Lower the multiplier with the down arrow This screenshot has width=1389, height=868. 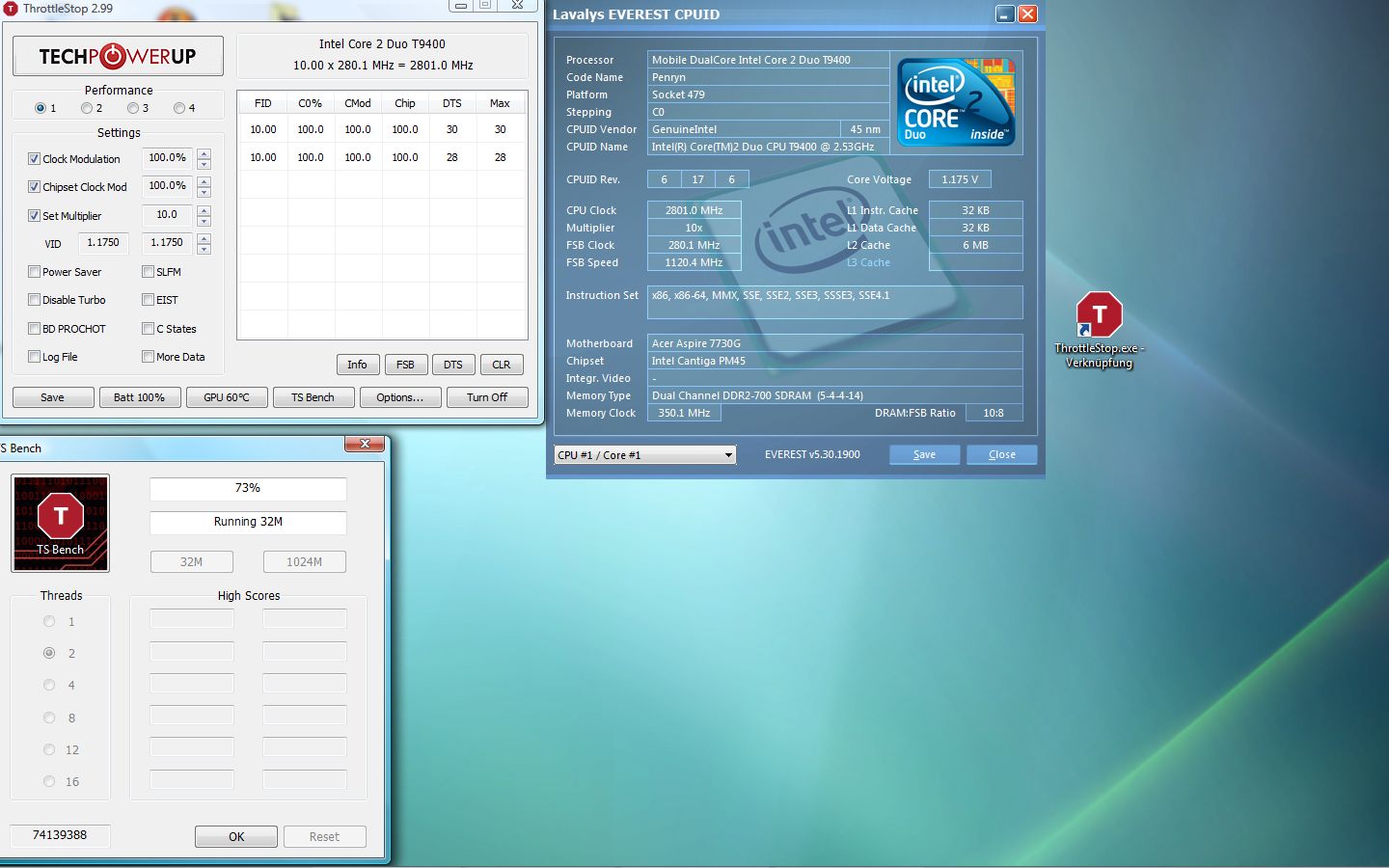[204, 222]
